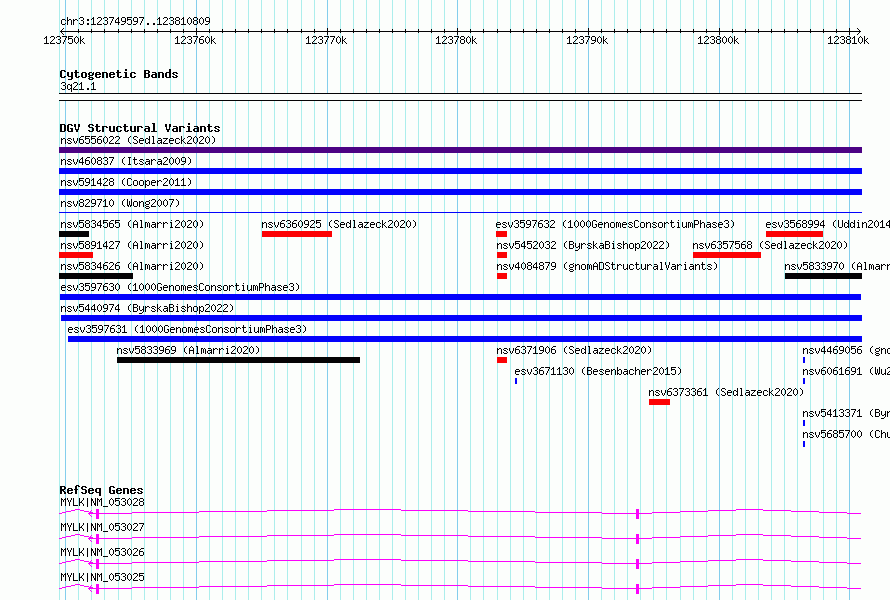Click the black bar under nsv5834565

(74, 234)
